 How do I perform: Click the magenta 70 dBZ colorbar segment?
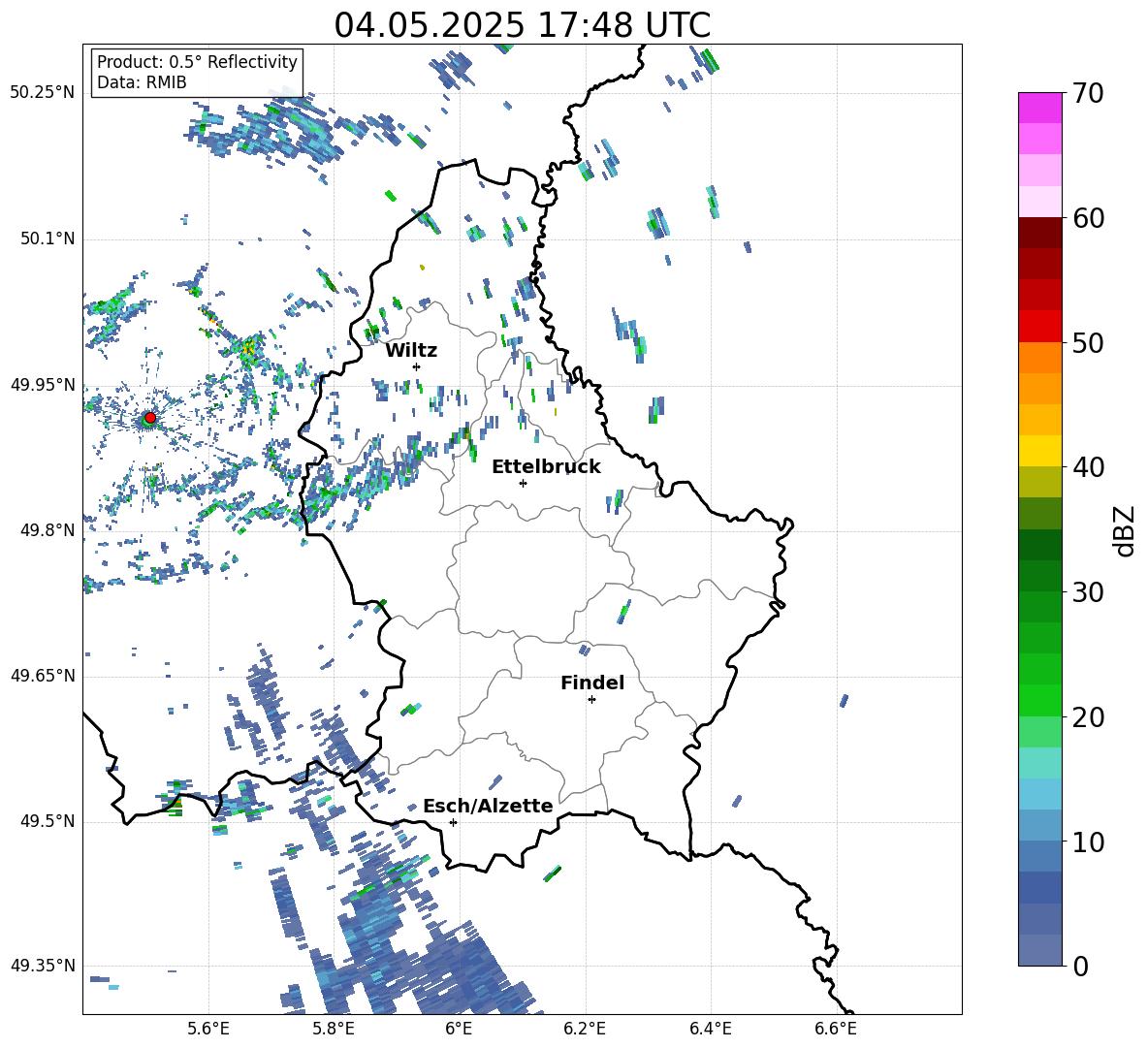tap(1040, 108)
